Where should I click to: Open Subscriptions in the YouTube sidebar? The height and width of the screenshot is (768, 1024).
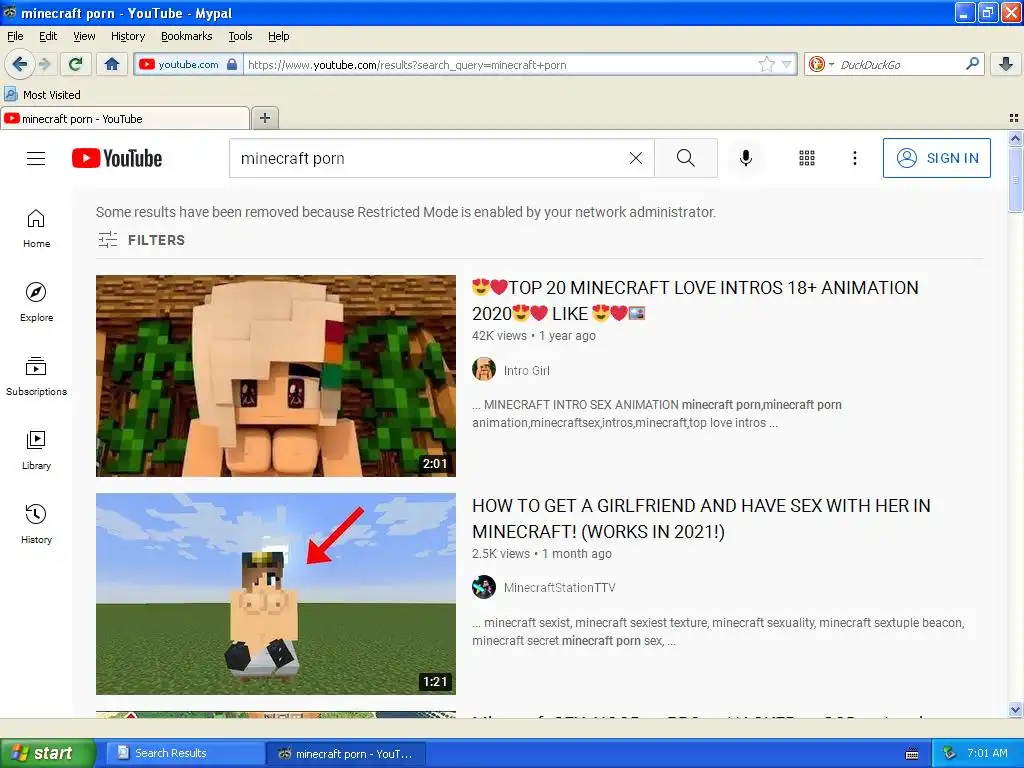click(36, 377)
